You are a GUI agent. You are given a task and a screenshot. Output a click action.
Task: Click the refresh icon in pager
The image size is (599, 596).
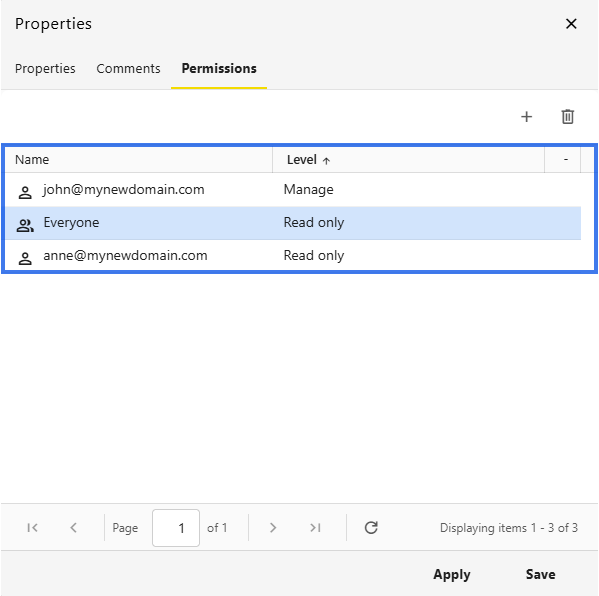pos(371,528)
